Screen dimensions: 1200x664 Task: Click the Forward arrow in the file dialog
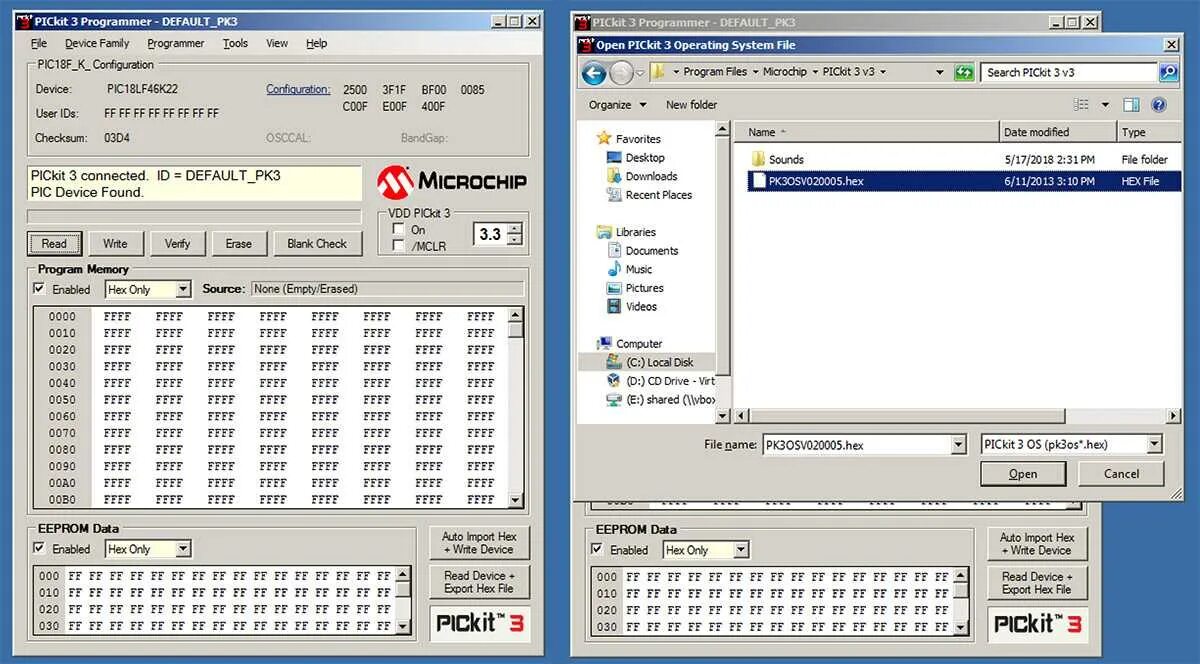click(x=621, y=72)
